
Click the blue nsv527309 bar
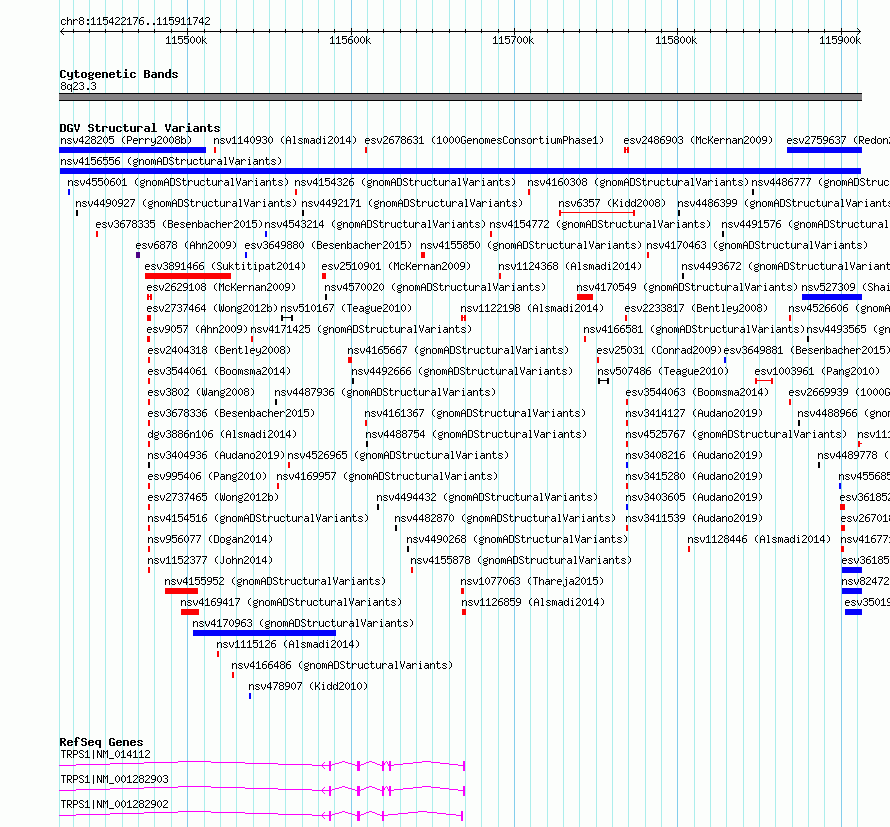click(832, 297)
